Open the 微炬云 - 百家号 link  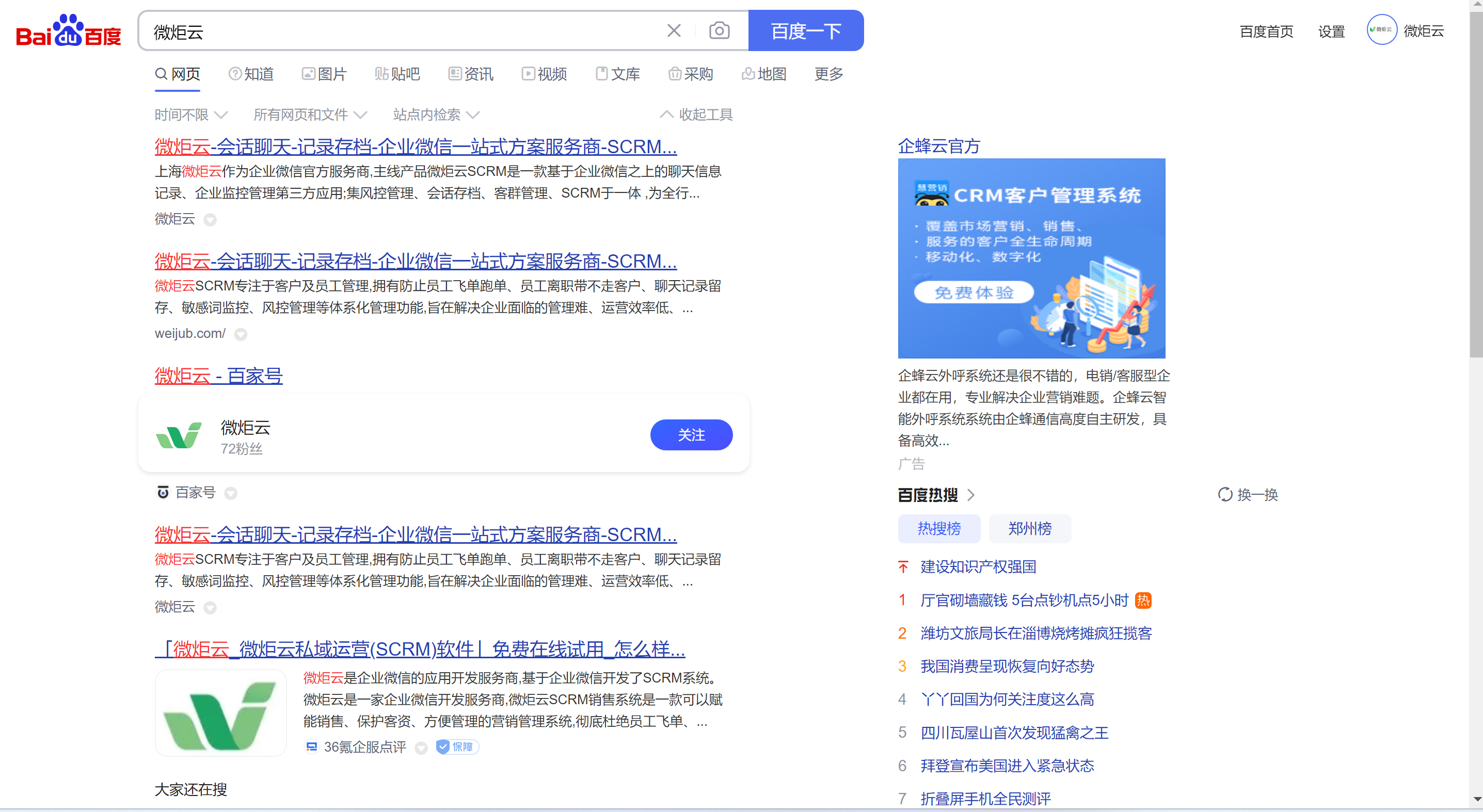[218, 376]
